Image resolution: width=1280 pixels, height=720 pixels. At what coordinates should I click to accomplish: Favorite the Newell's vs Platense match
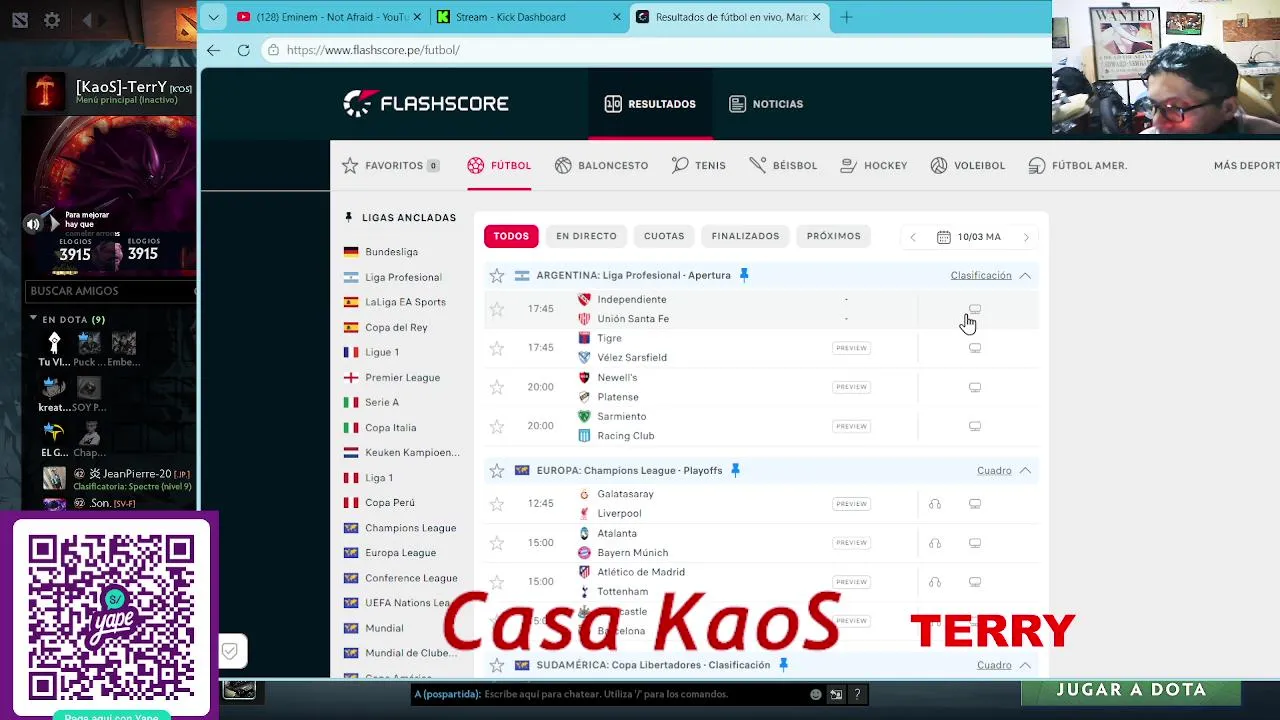(x=497, y=387)
